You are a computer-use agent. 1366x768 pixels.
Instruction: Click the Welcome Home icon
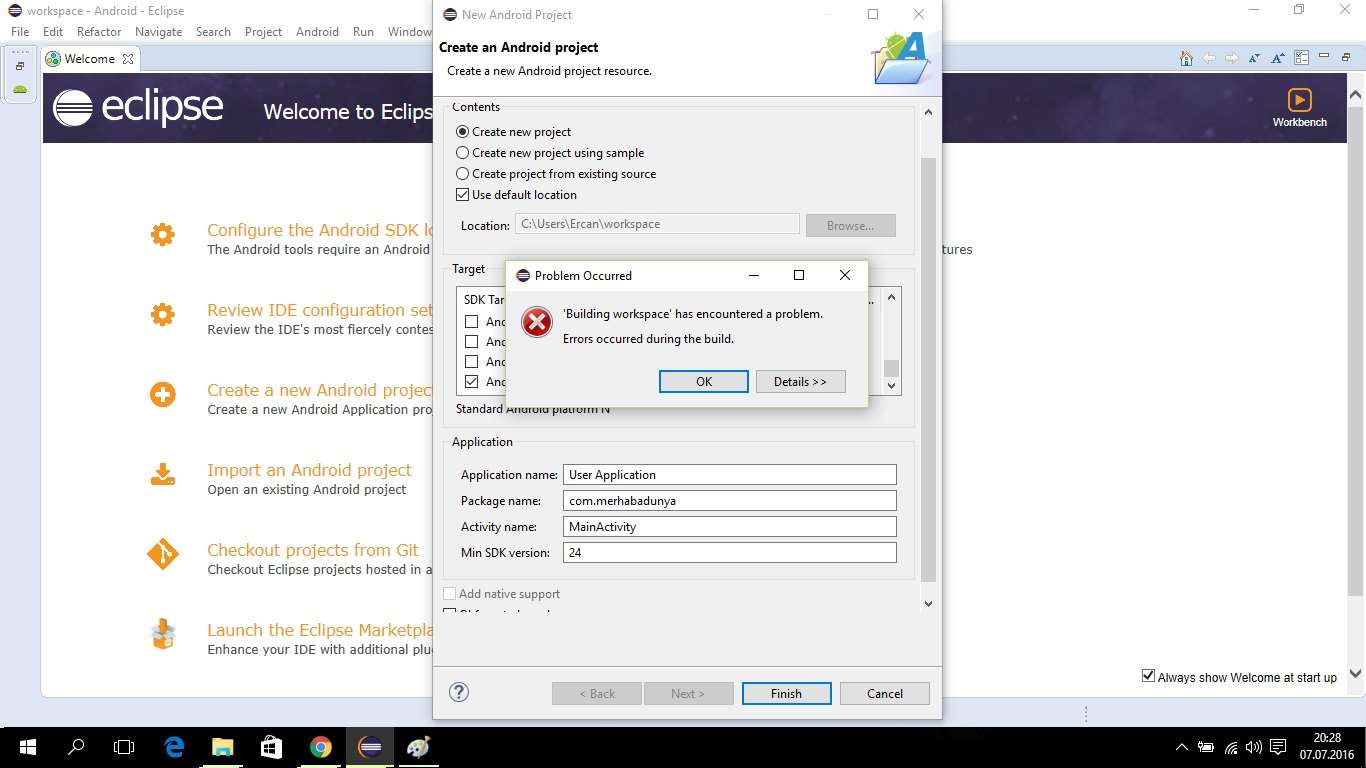(1186, 58)
